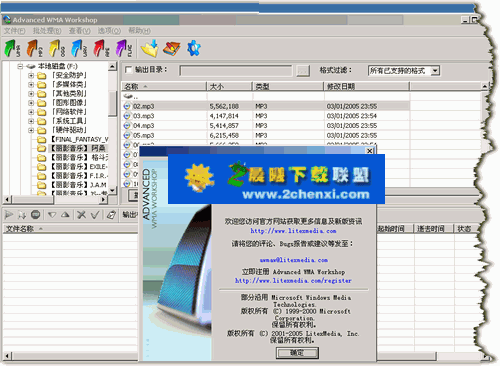This screenshot has width=500, height=366.
Task: Click the parent directory '..' drive icon
Action: (128, 96)
